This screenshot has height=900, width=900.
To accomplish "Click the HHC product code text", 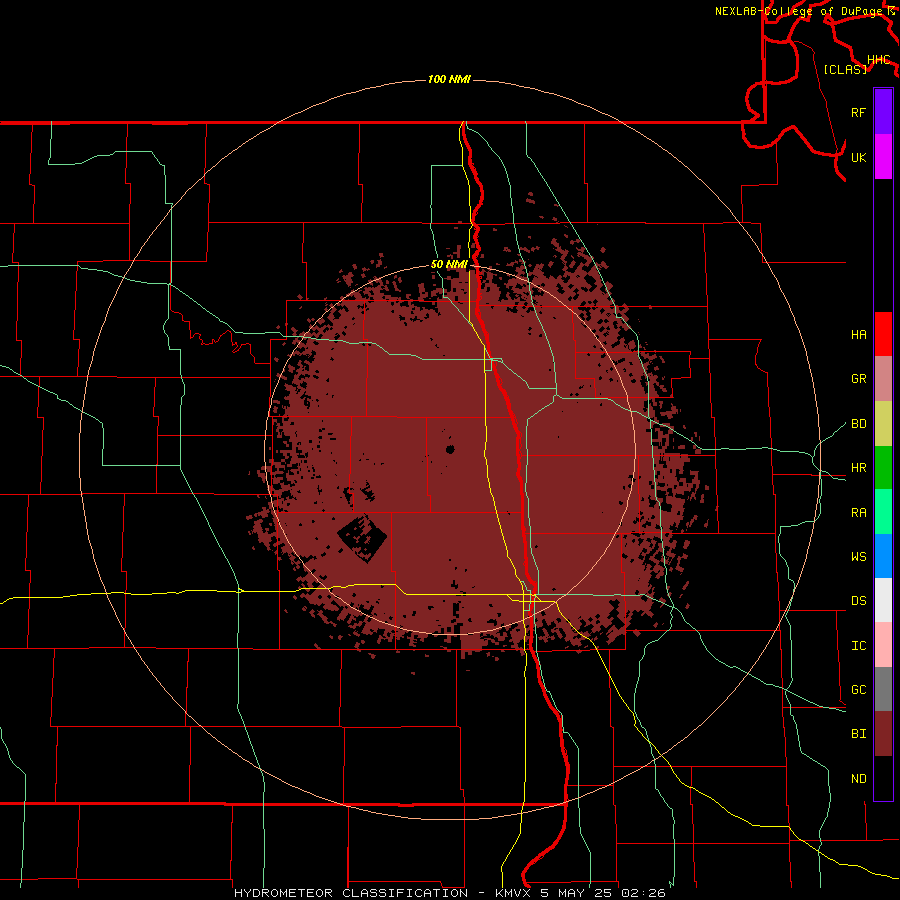I will [x=878, y=60].
